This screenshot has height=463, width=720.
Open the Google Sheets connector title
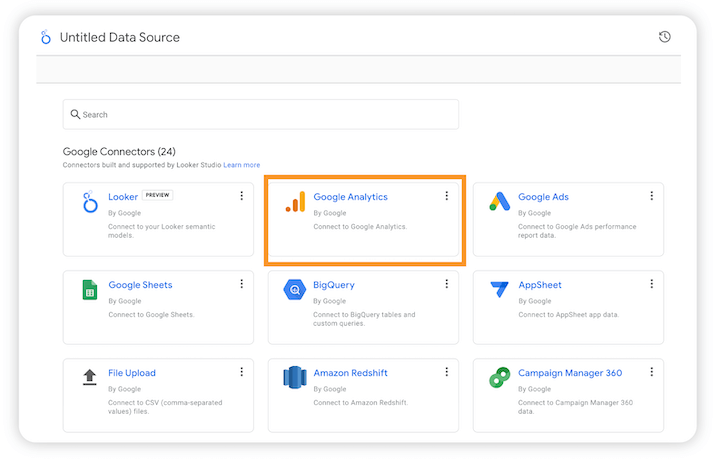coord(140,285)
